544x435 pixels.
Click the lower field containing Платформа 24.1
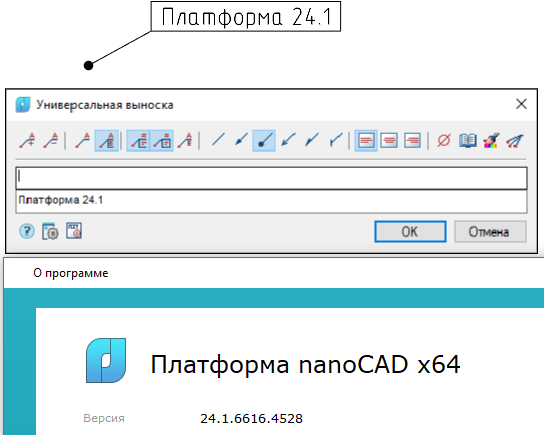click(271, 201)
